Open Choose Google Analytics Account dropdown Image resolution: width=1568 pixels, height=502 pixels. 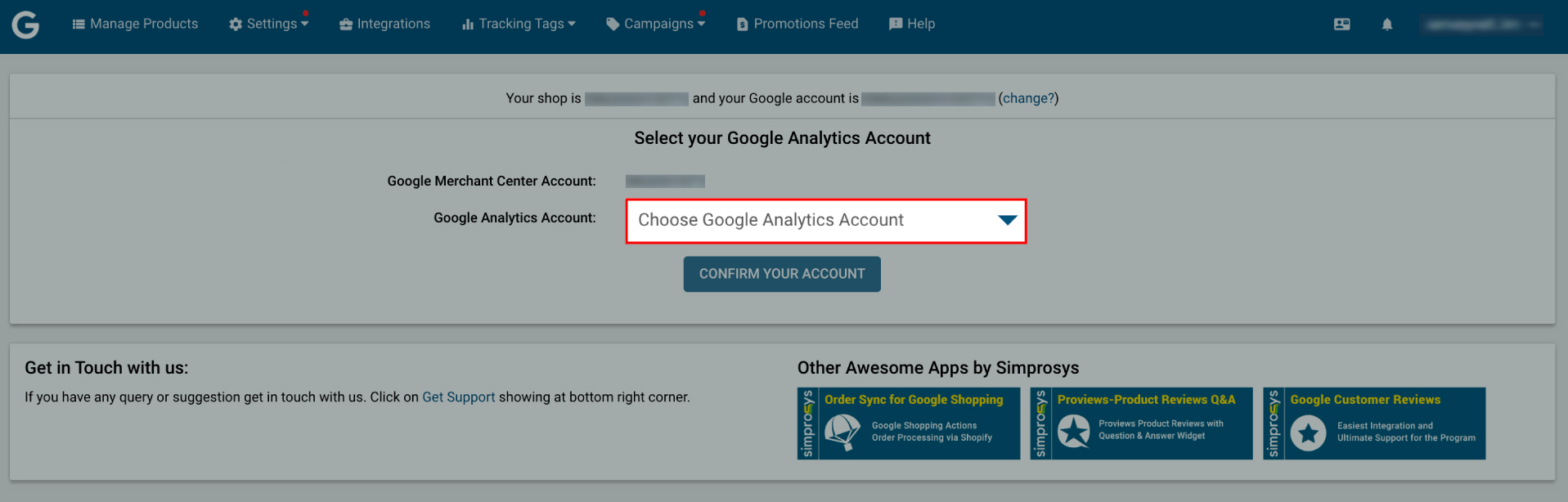click(x=826, y=221)
